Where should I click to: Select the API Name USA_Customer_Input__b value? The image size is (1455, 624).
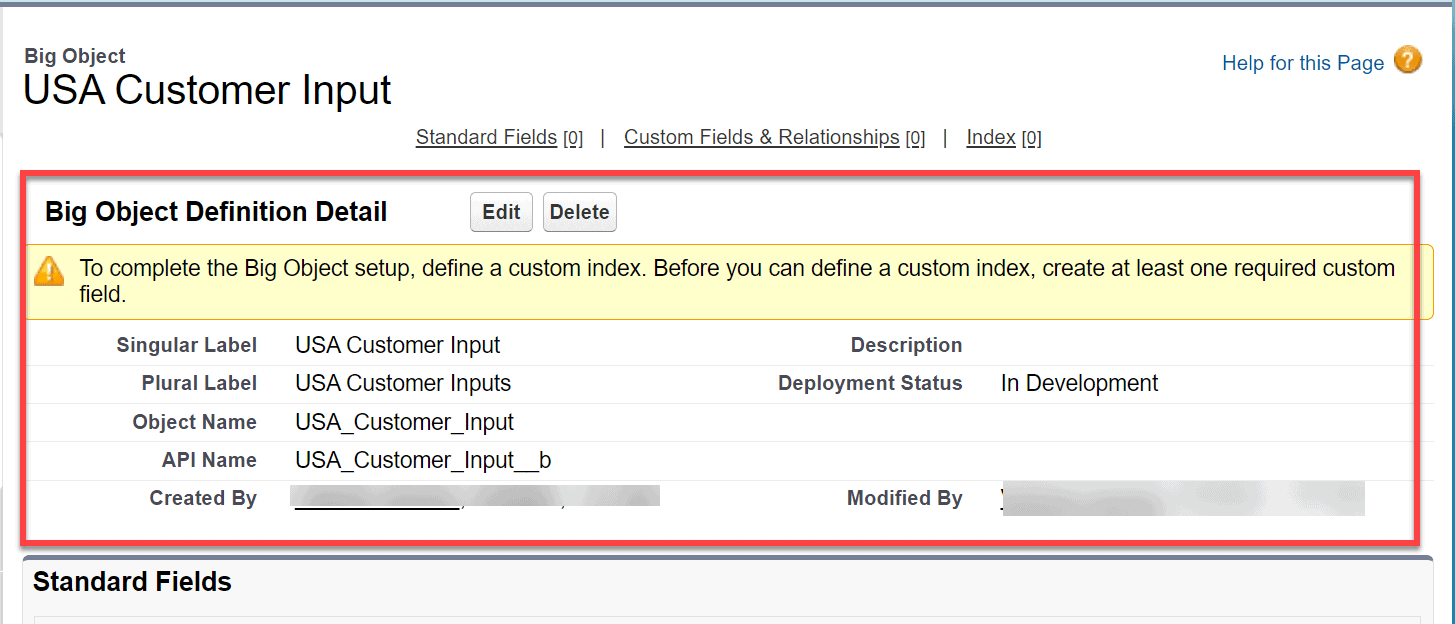point(423,460)
